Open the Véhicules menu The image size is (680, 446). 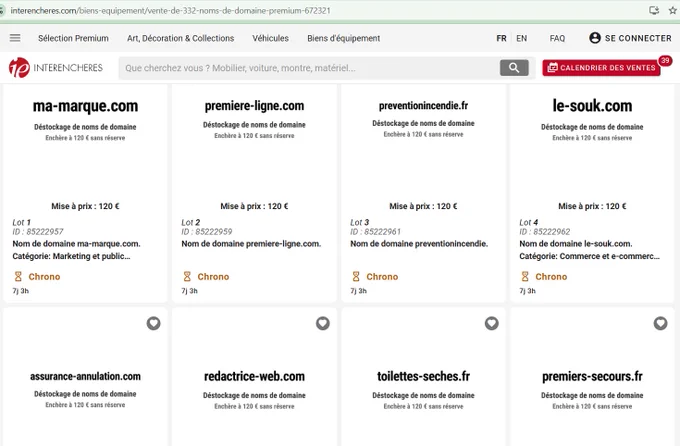click(271, 38)
